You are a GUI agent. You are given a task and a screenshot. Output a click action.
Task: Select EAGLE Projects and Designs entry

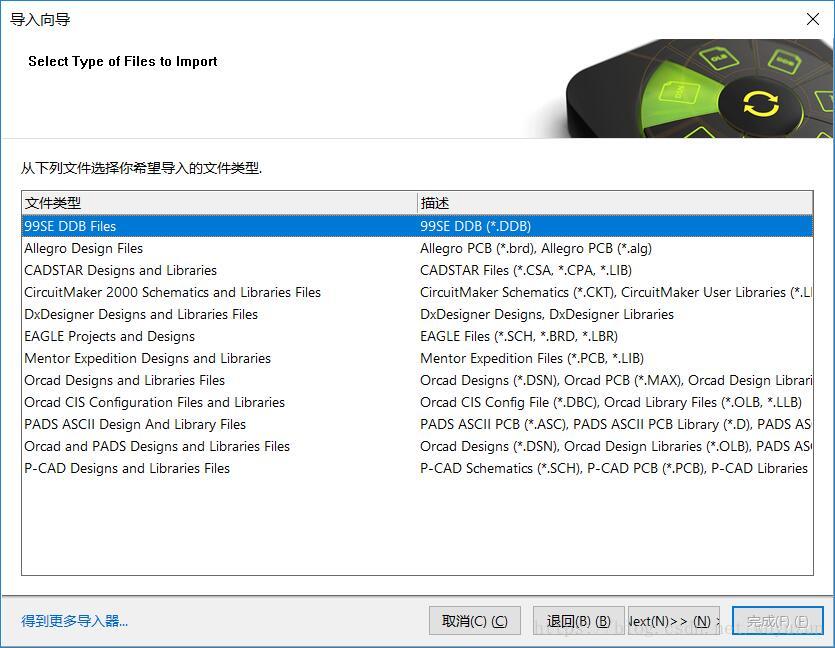109,336
